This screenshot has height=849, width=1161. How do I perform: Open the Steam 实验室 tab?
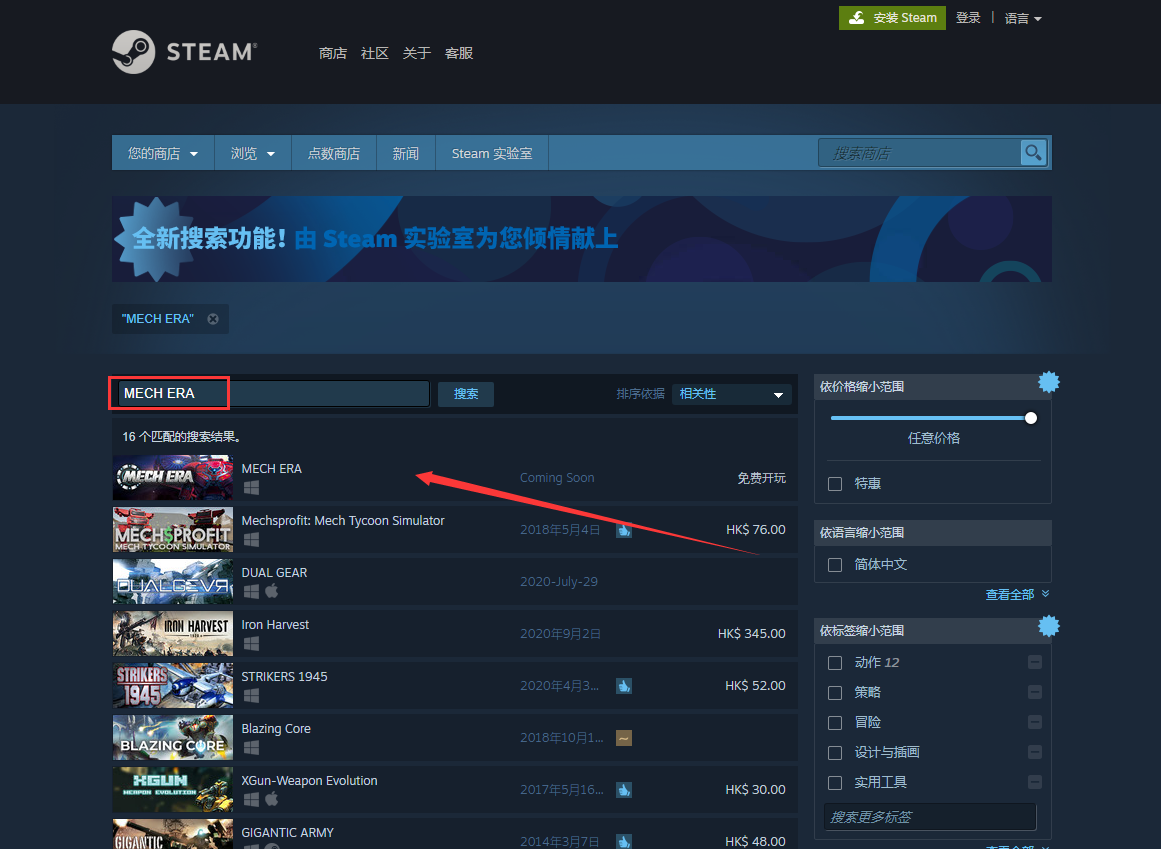click(x=492, y=153)
